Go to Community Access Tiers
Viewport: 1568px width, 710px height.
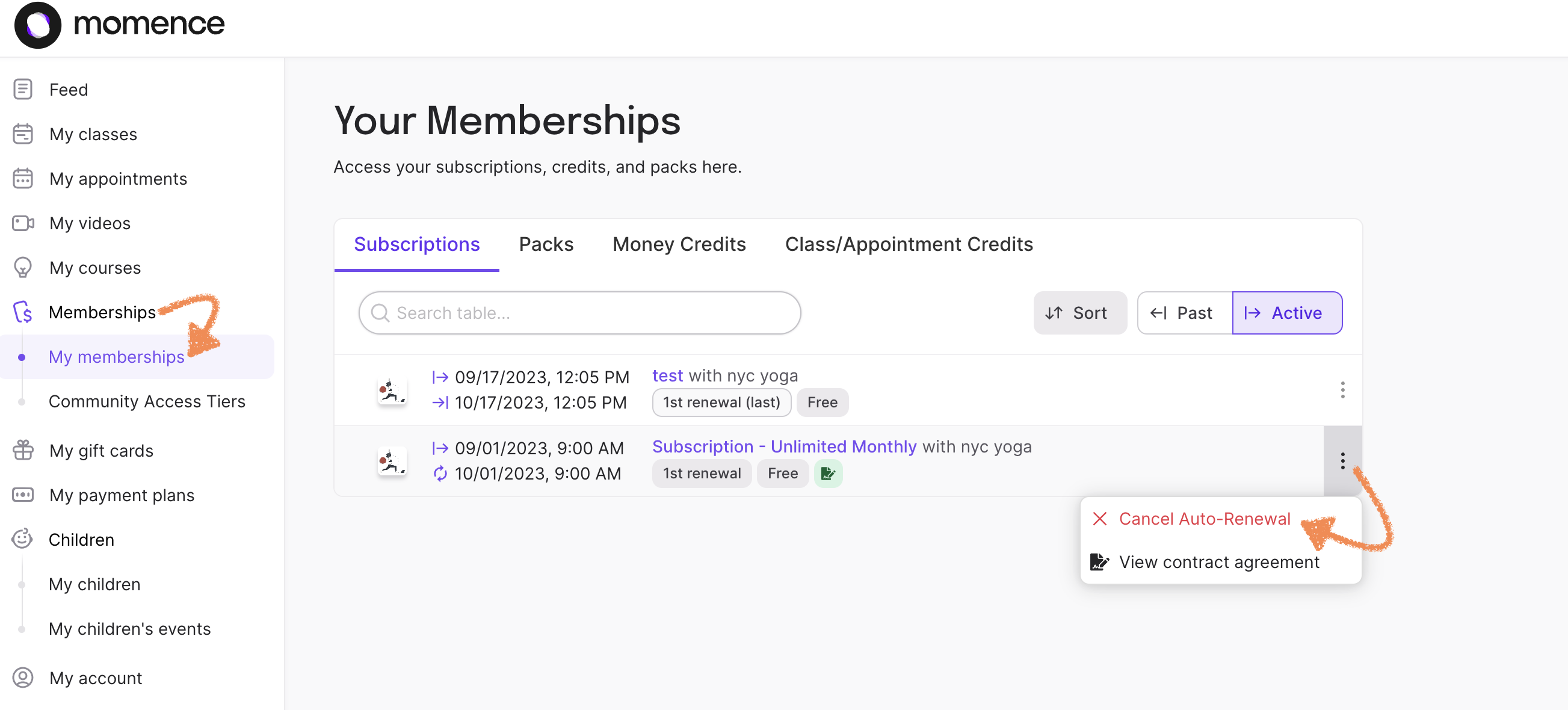[x=147, y=401]
